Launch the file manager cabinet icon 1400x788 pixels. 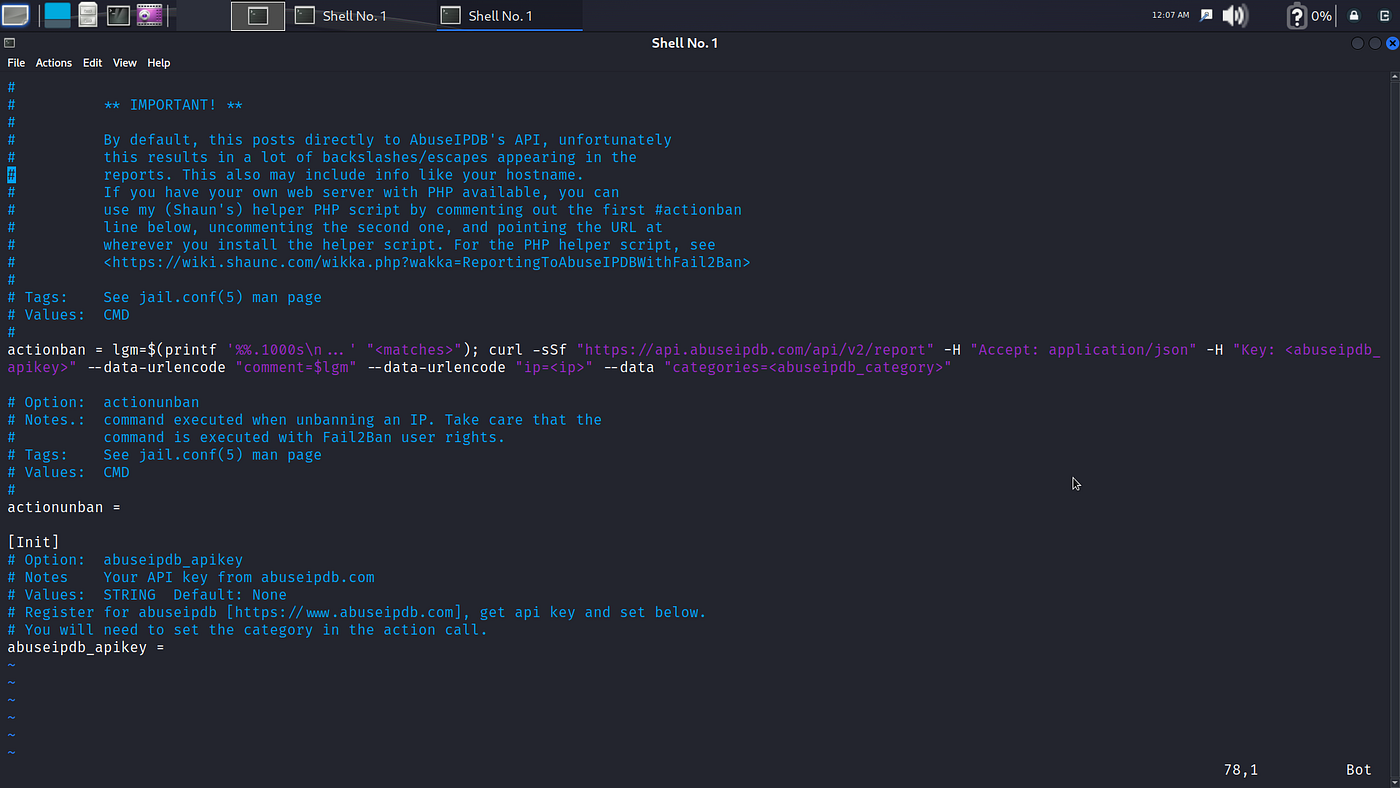[87, 14]
